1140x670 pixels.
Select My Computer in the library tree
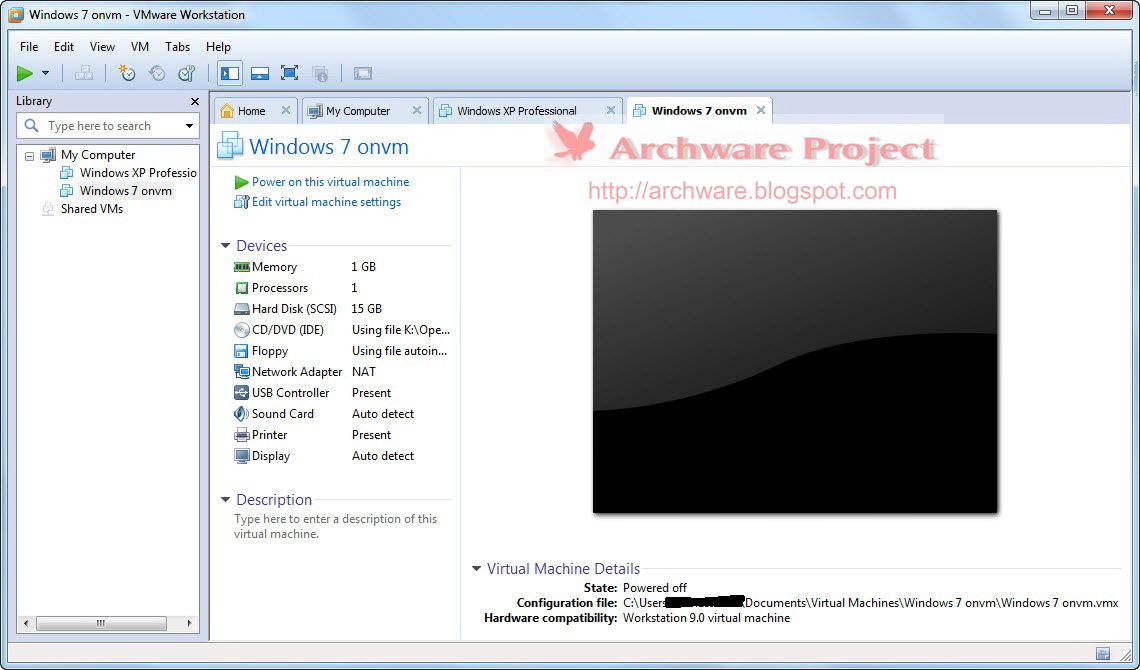click(98, 155)
